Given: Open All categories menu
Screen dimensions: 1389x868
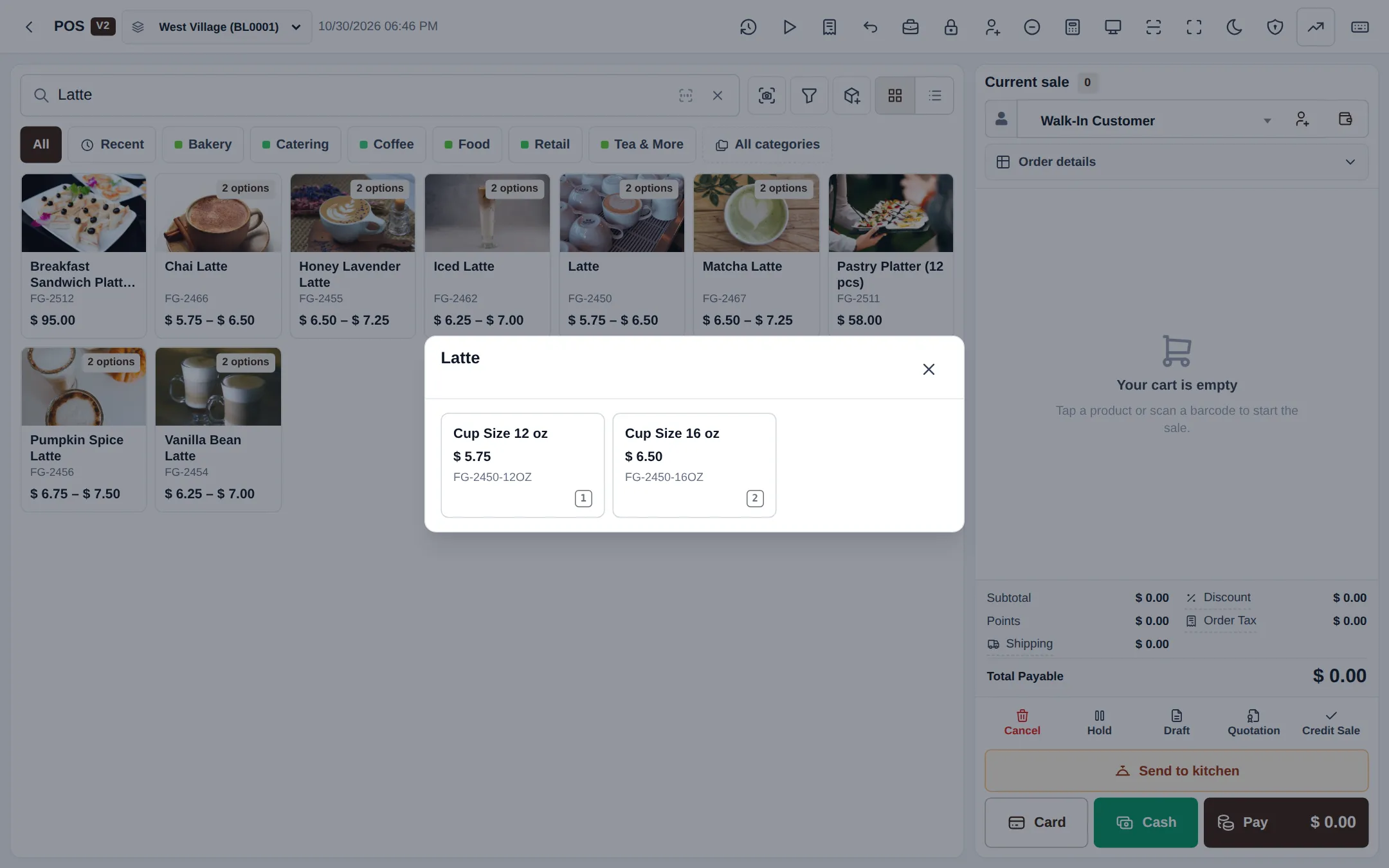Looking at the screenshot, I should (767, 145).
